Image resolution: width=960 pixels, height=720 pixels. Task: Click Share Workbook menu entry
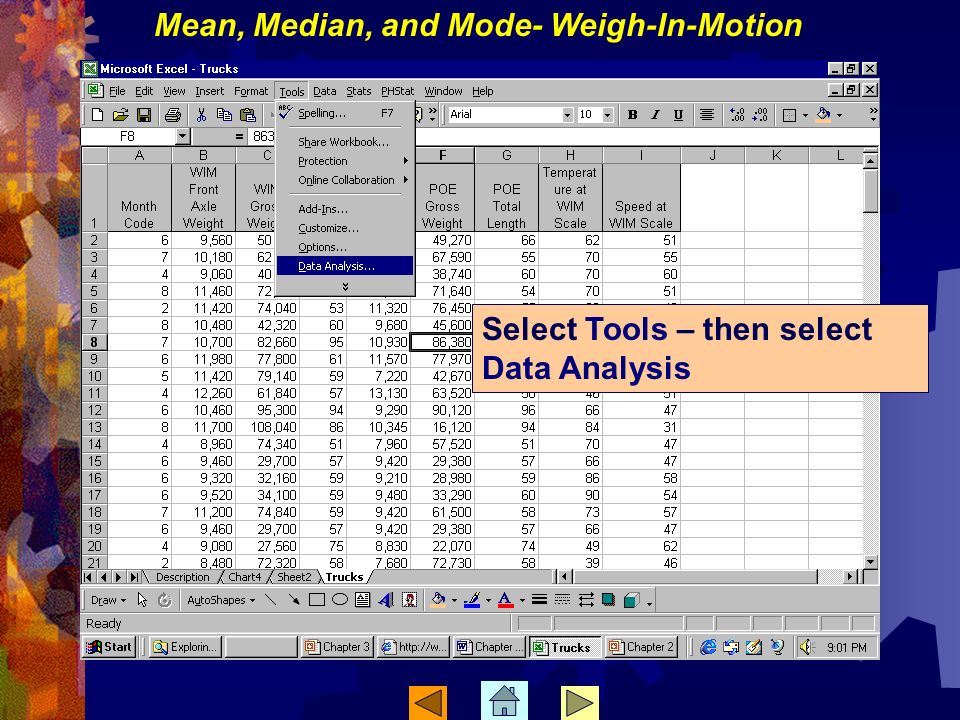(x=345, y=142)
